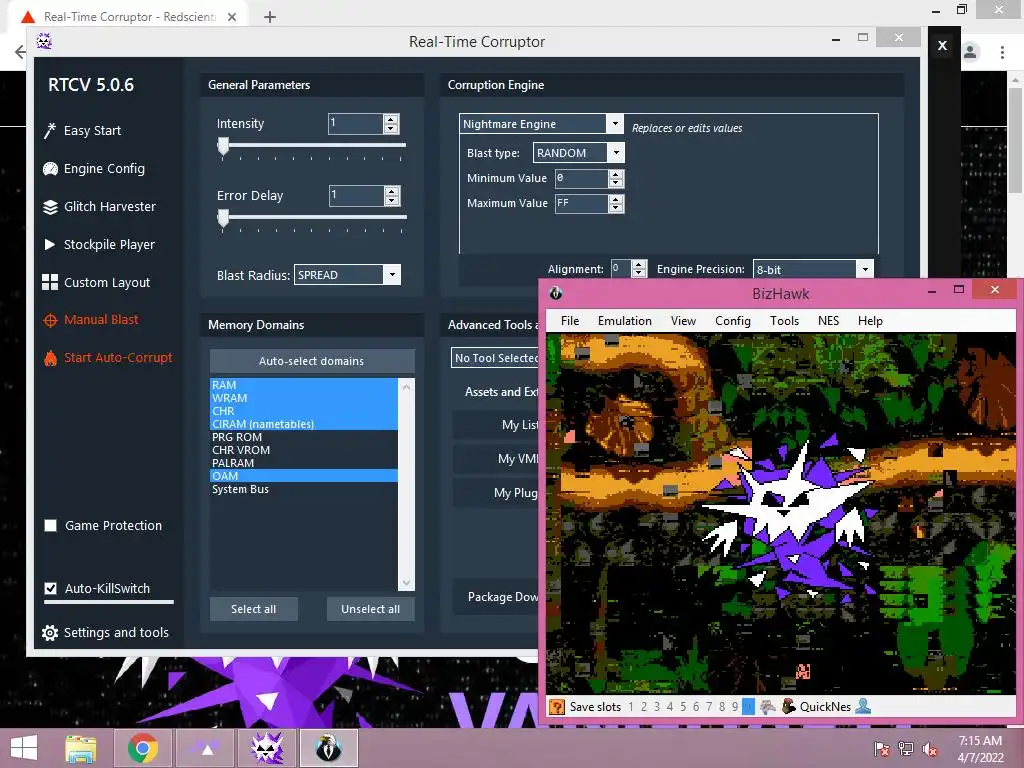Open Settings and tools
The width and height of the screenshot is (1024, 768).
pos(105,632)
